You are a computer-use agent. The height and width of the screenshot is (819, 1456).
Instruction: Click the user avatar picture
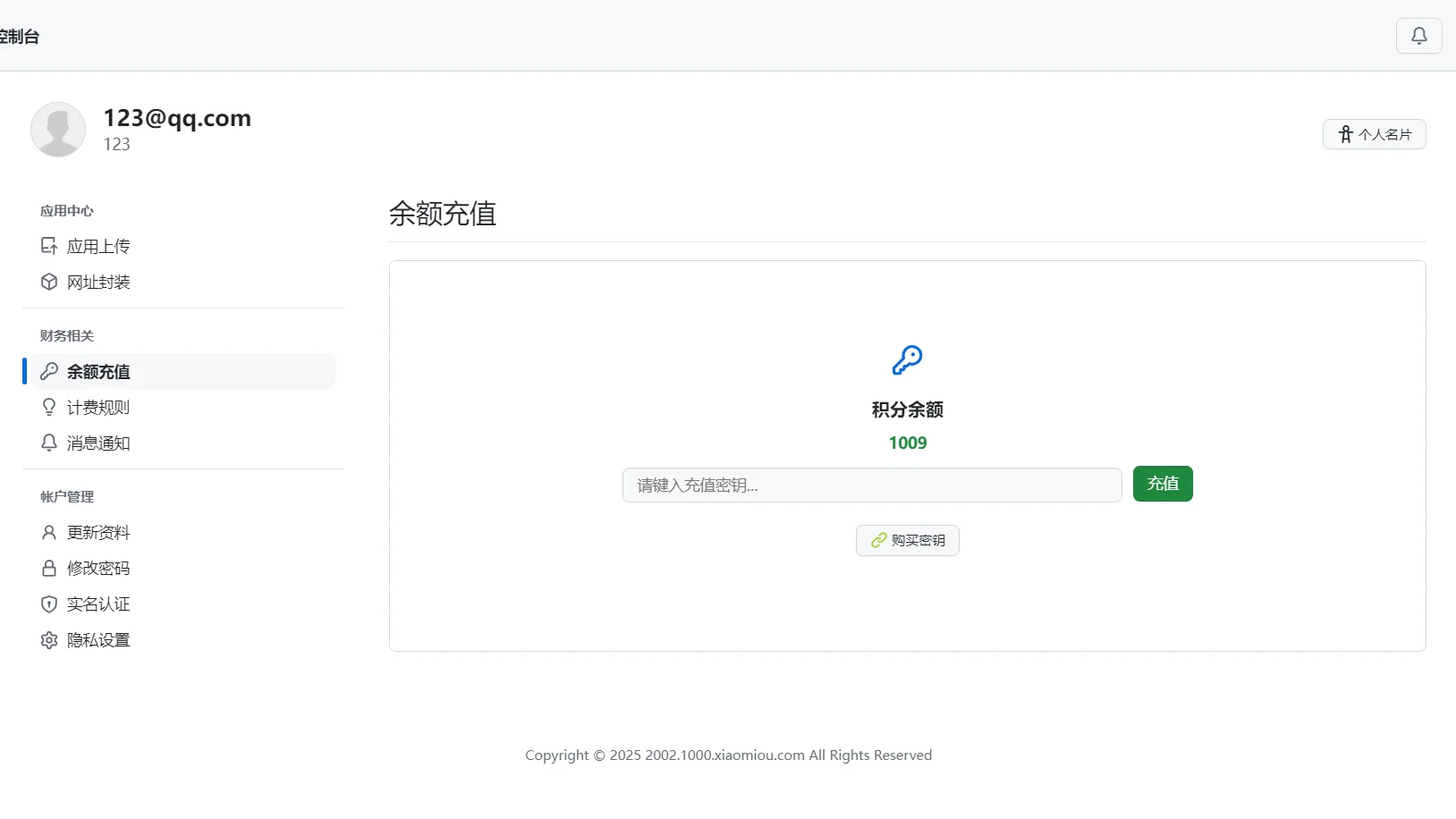58,130
